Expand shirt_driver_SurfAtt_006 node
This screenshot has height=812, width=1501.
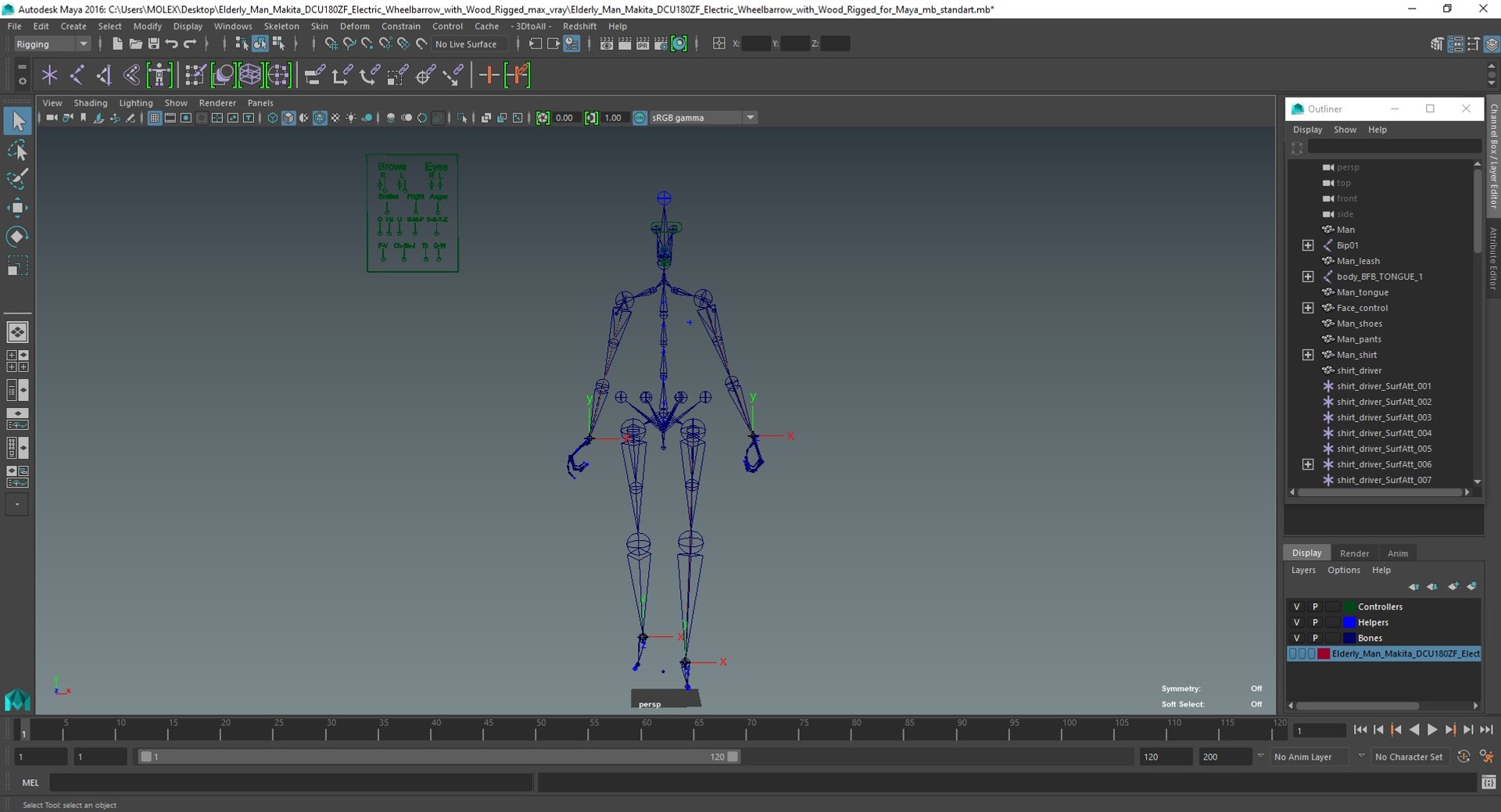[x=1308, y=464]
